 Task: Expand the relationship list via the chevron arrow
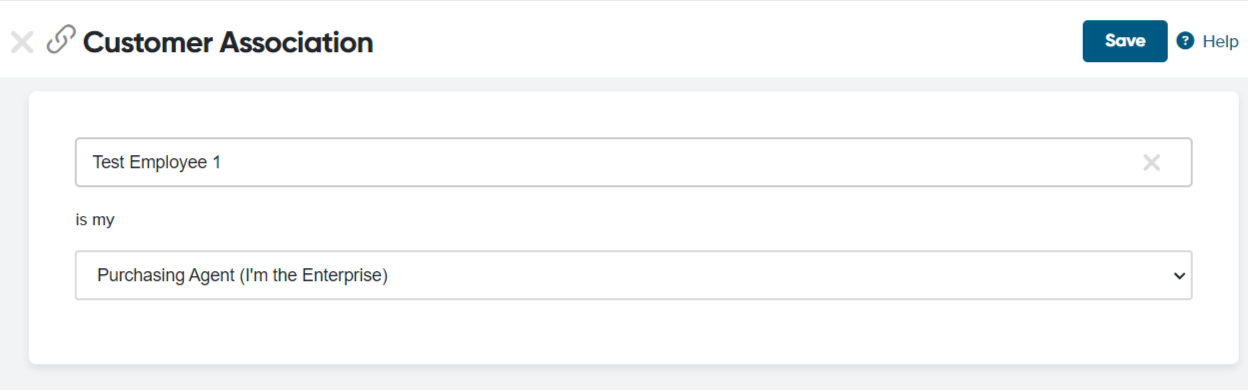(1178, 276)
